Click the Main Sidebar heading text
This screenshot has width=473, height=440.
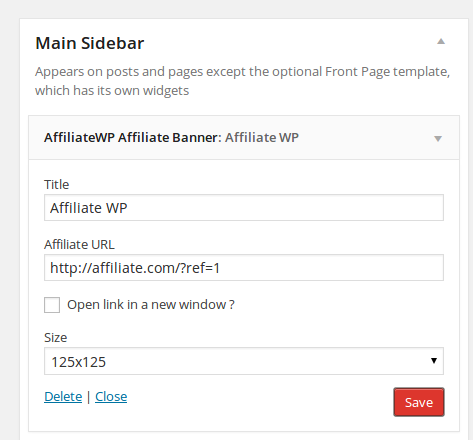(x=90, y=43)
